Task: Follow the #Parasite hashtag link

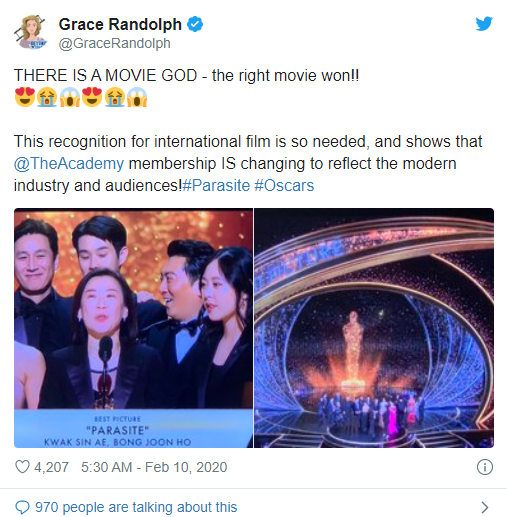Action: coord(216,185)
